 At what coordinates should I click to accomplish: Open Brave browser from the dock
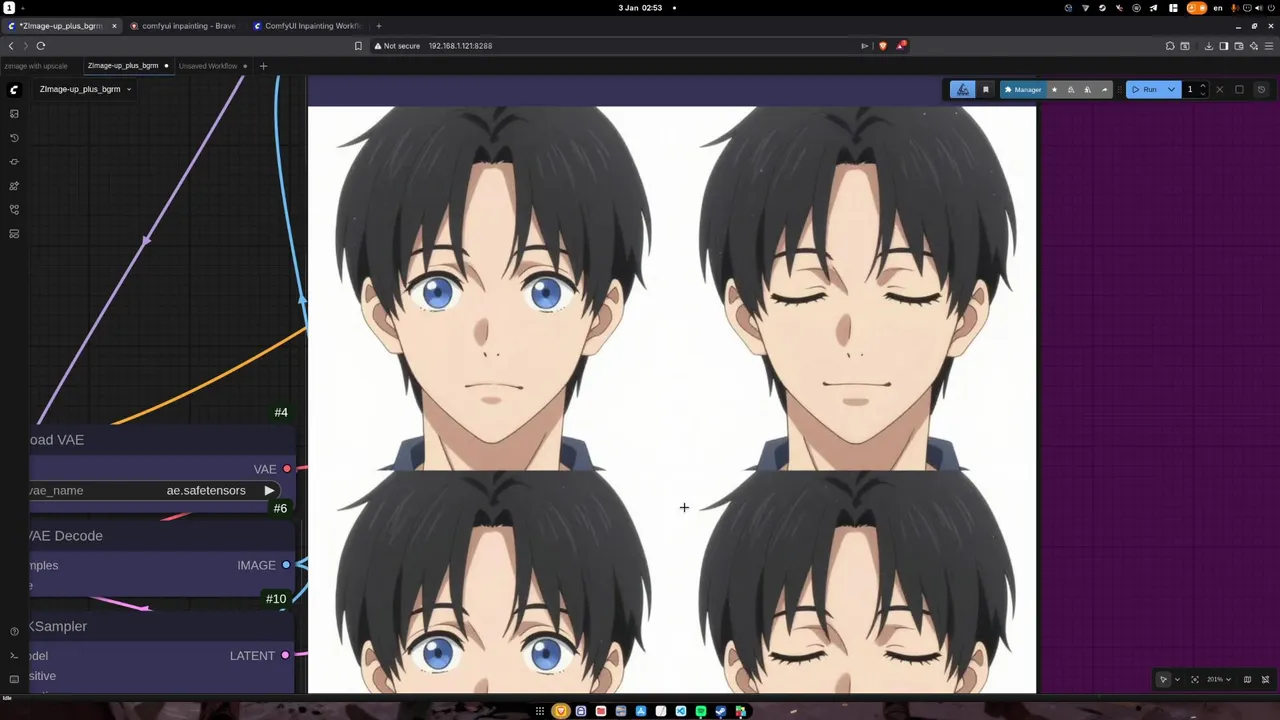coord(561,711)
